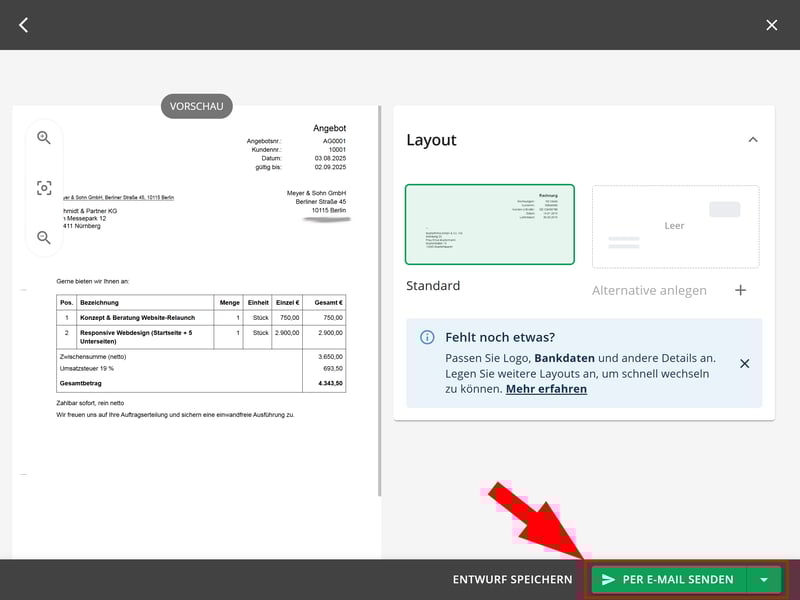Open the 'Mehr erfahren' link
The width and height of the screenshot is (800, 600).
546,388
